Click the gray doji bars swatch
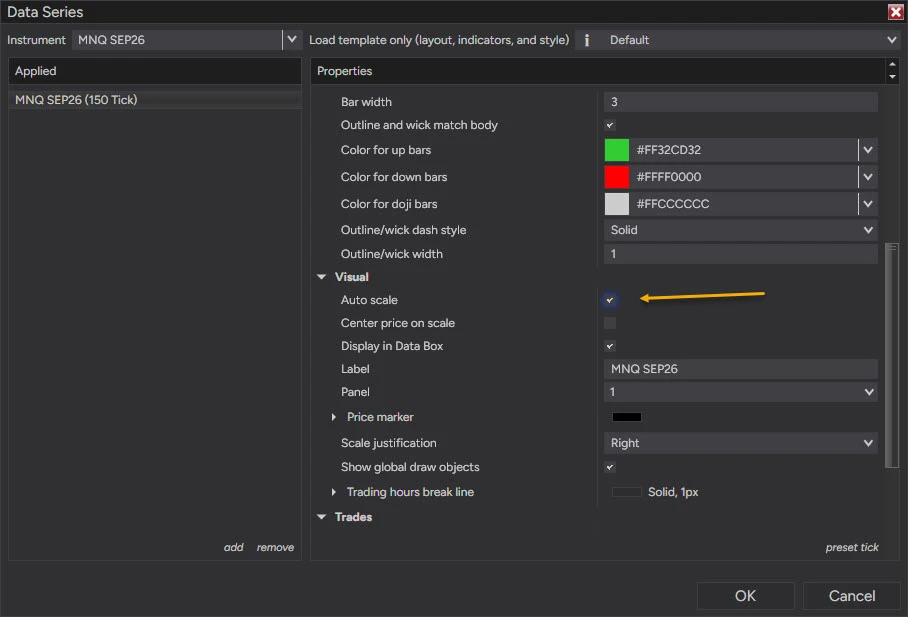Screen dimensions: 908x617 [x=617, y=204]
